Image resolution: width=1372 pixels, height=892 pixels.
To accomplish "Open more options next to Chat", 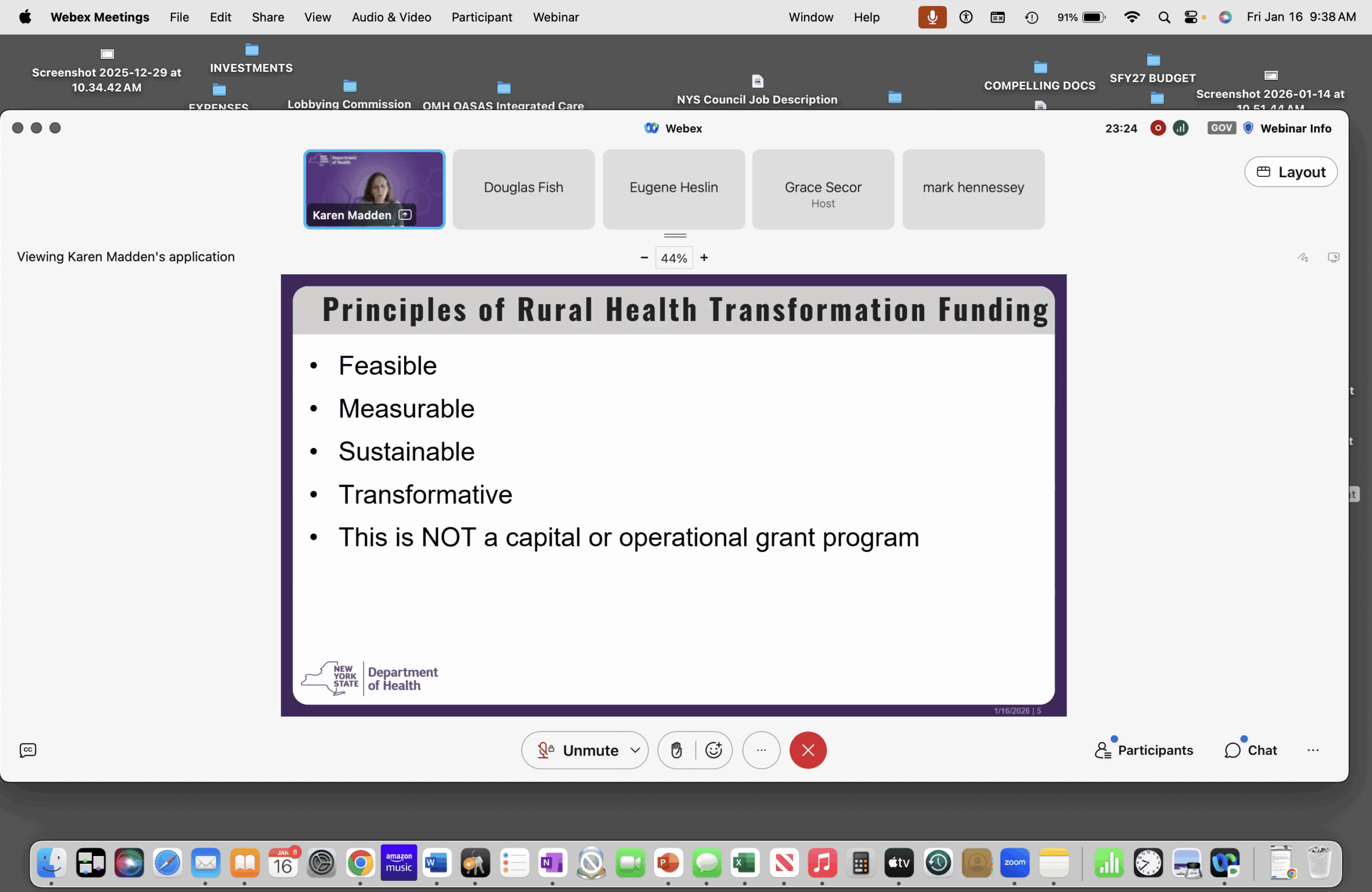I will click(x=1313, y=749).
